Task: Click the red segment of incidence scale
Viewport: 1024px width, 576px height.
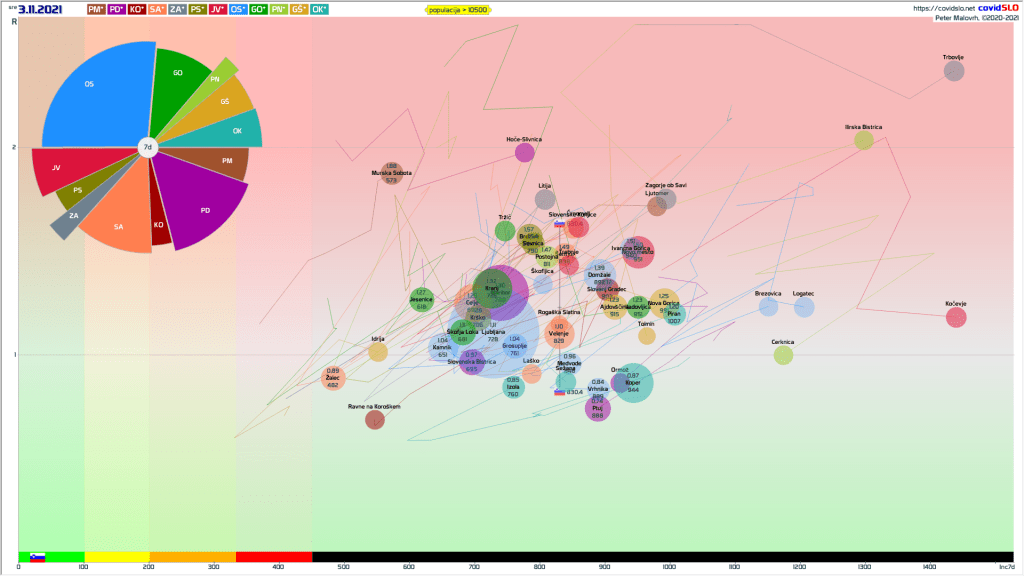Action: pos(273,557)
